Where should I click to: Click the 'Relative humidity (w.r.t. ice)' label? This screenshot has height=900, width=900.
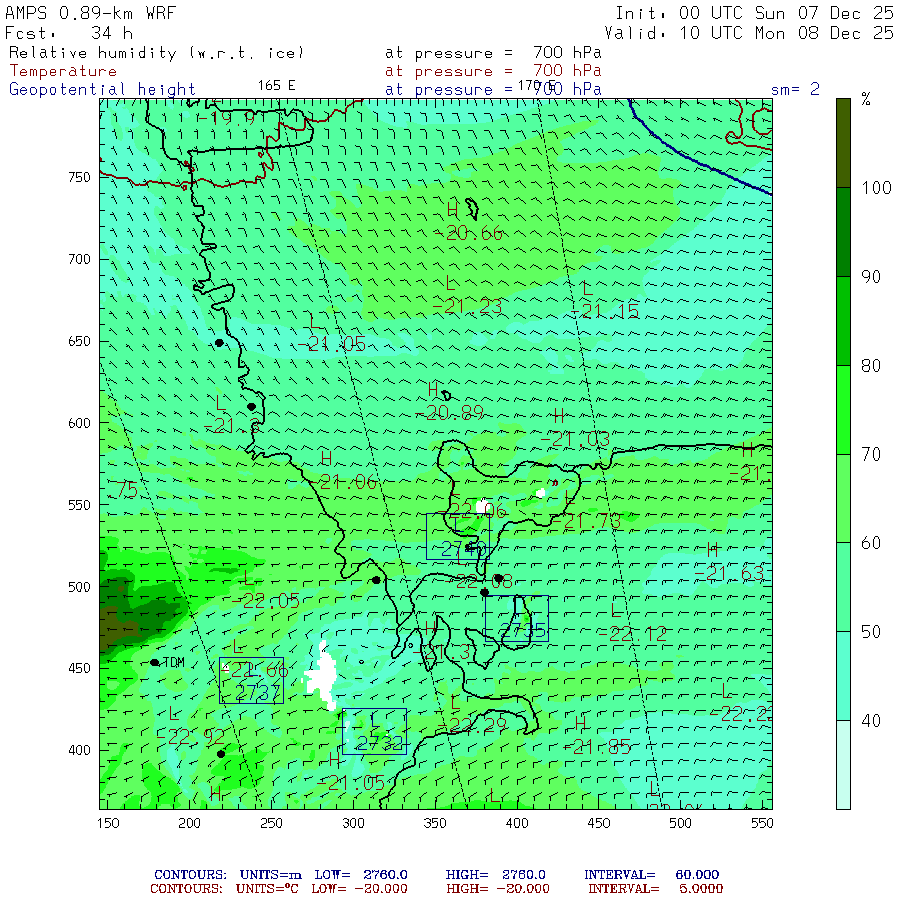[x=156, y=53]
